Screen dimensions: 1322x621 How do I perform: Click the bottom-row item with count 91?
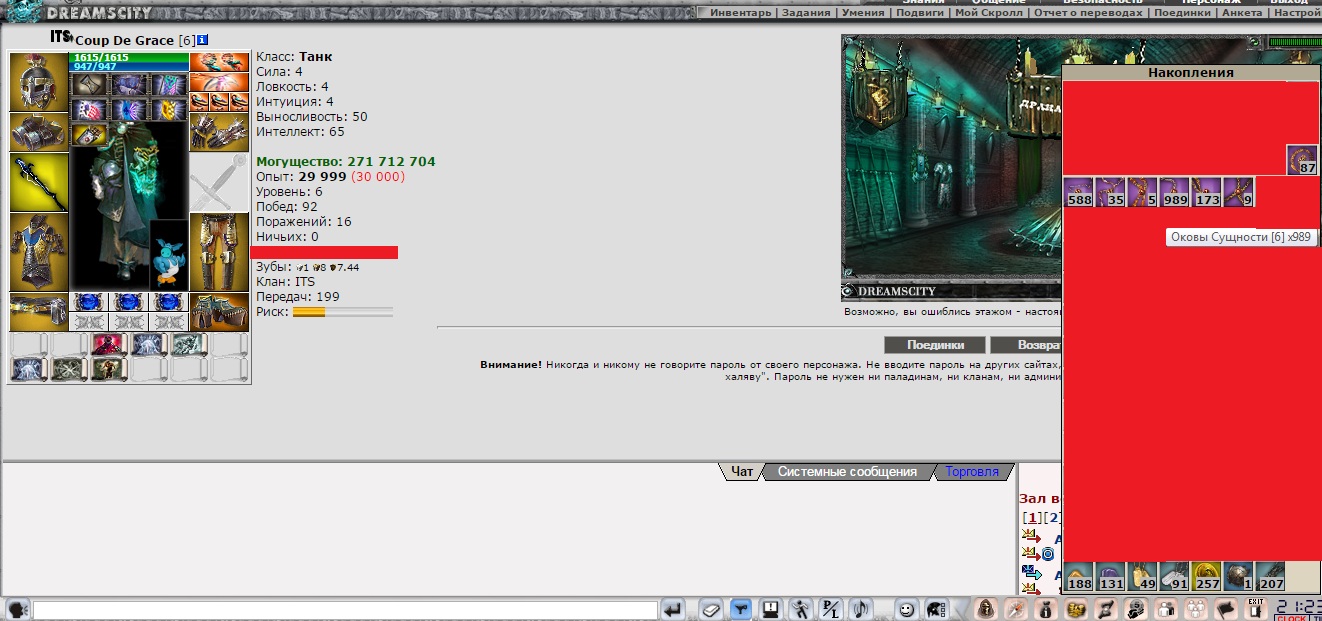(1174, 576)
